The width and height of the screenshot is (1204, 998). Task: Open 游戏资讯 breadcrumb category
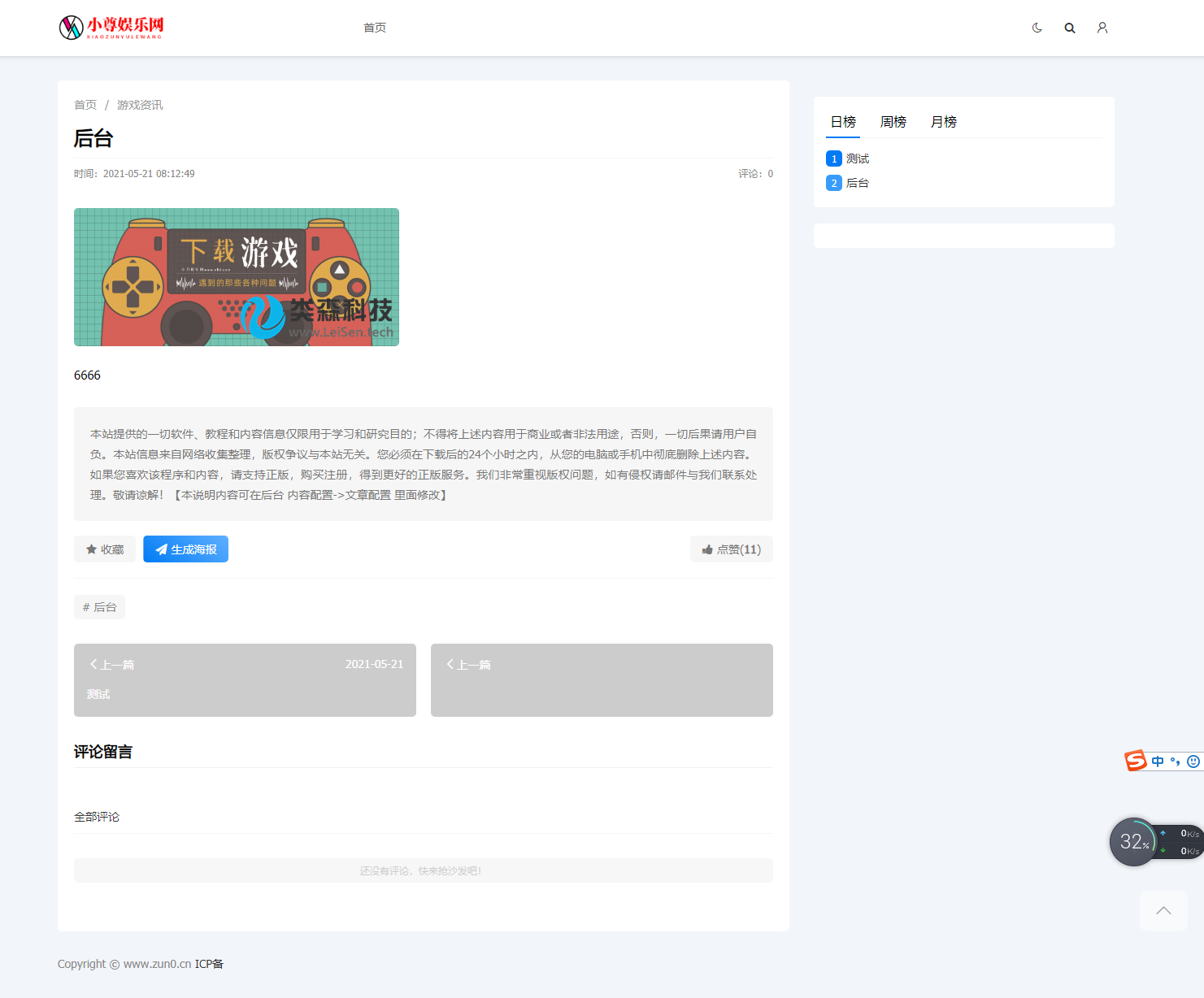(140, 105)
